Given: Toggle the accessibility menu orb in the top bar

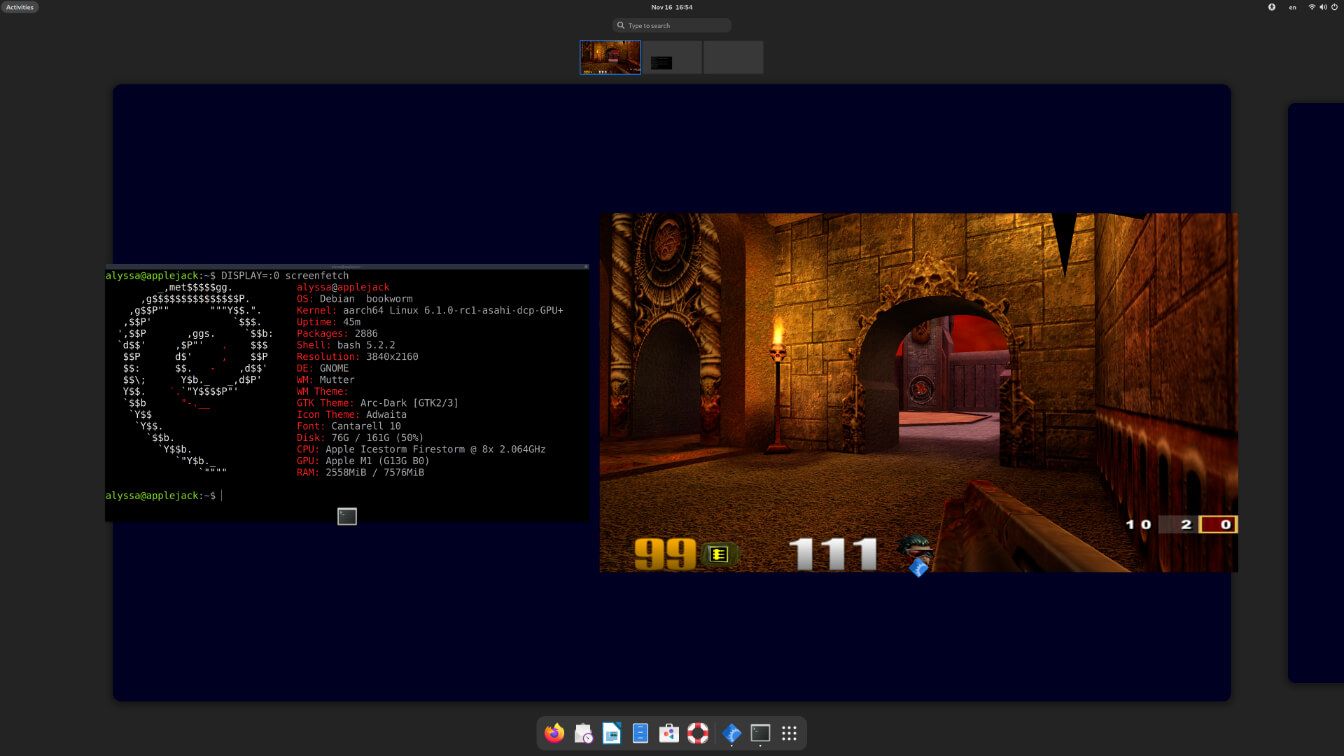Looking at the screenshot, I should [1271, 7].
